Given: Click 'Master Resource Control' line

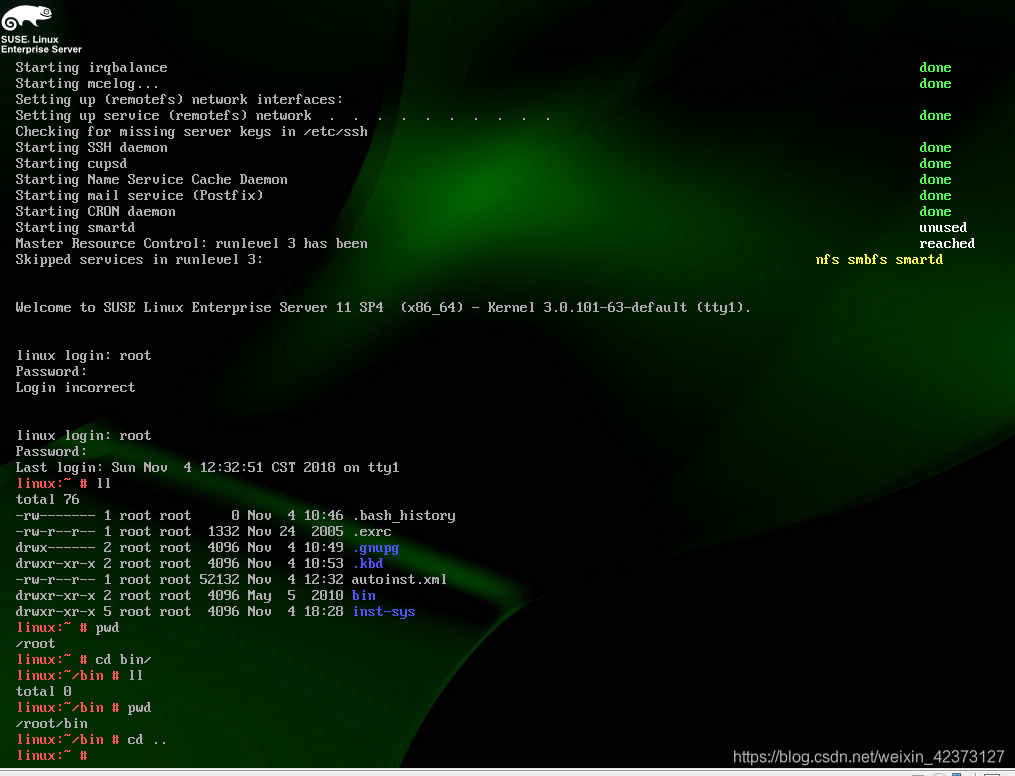Looking at the screenshot, I should (x=192, y=244).
